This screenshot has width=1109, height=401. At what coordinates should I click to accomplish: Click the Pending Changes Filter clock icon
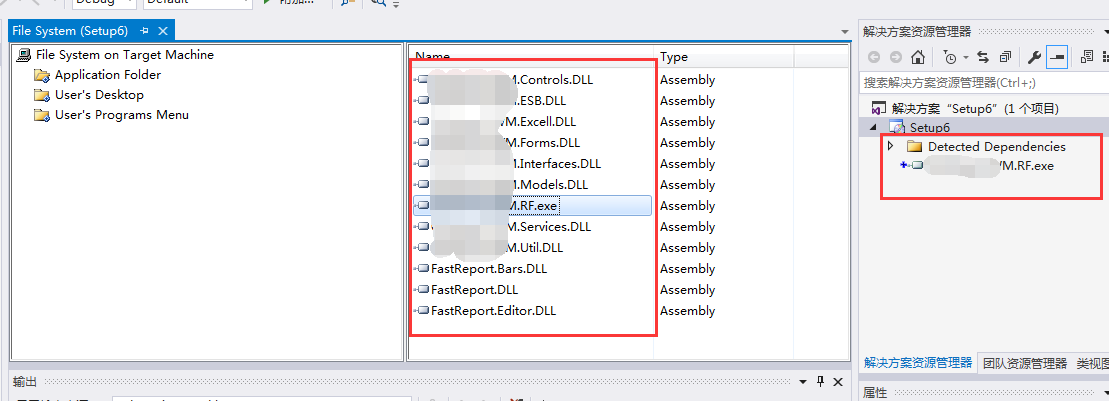949,57
